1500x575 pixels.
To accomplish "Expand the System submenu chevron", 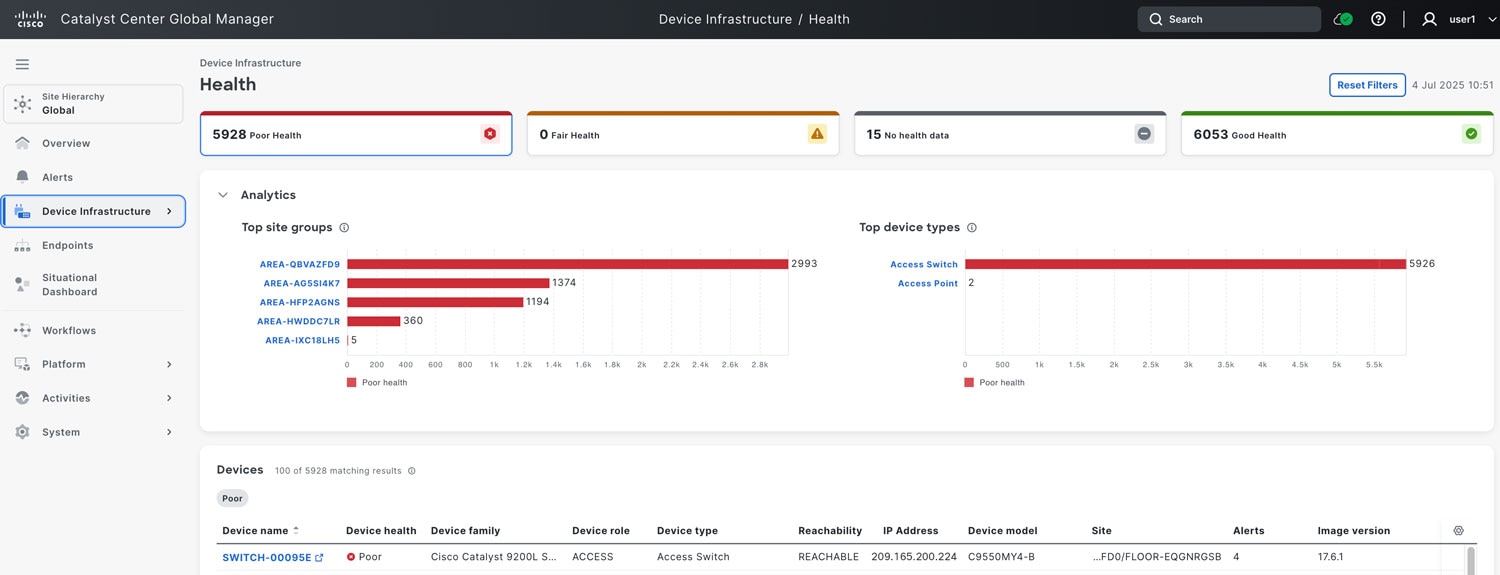I will pyautogui.click(x=169, y=432).
